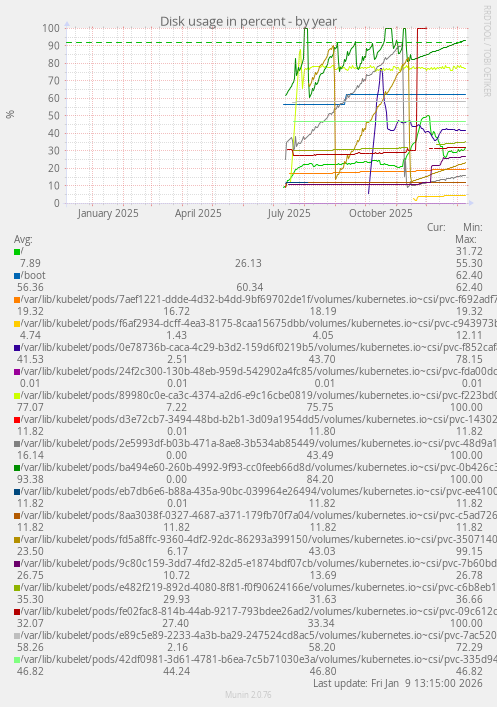Select the legend path of pod 89980c0e-ca3c-4374

(259, 395)
